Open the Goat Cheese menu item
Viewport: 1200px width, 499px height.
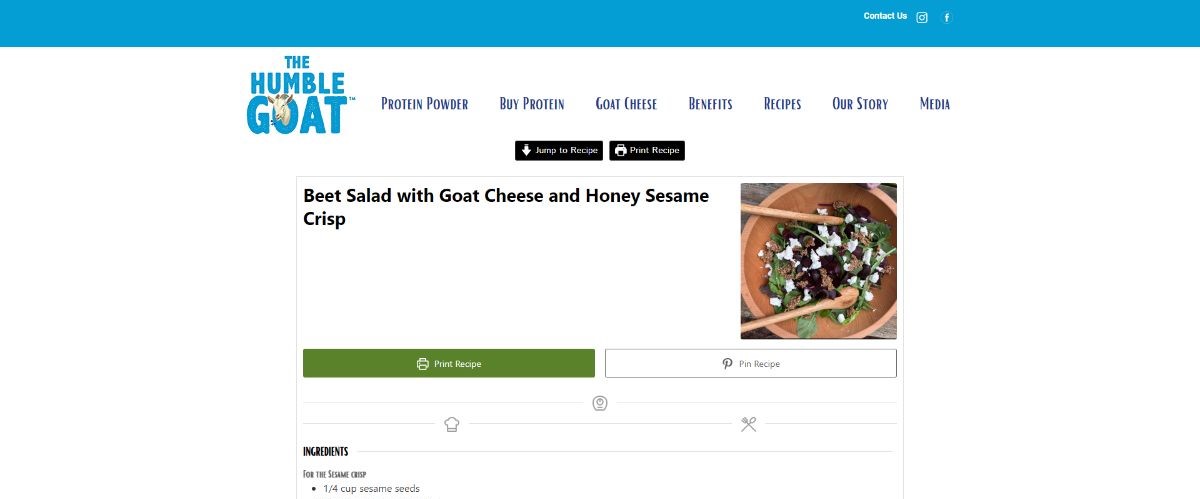click(626, 104)
